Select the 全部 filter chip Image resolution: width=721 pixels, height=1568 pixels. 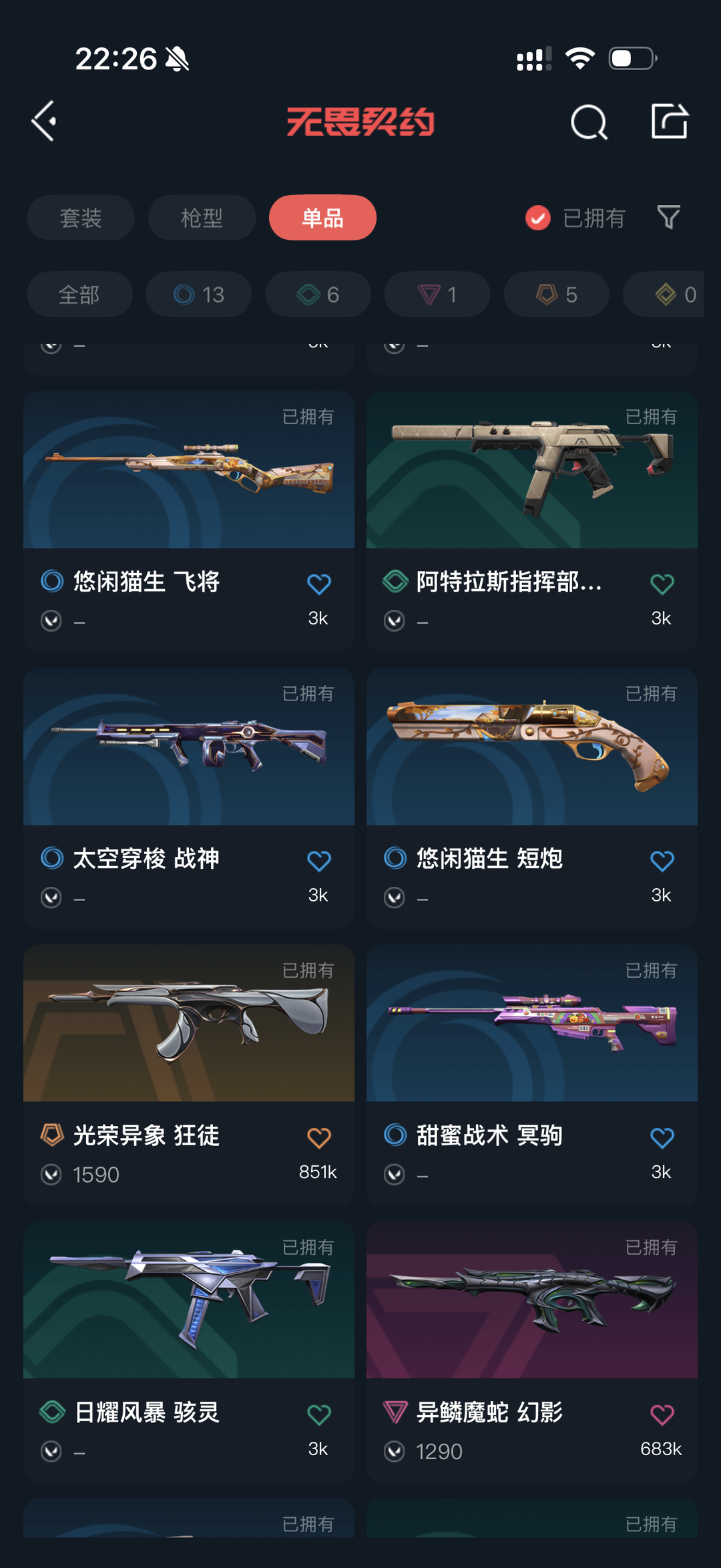coord(79,295)
